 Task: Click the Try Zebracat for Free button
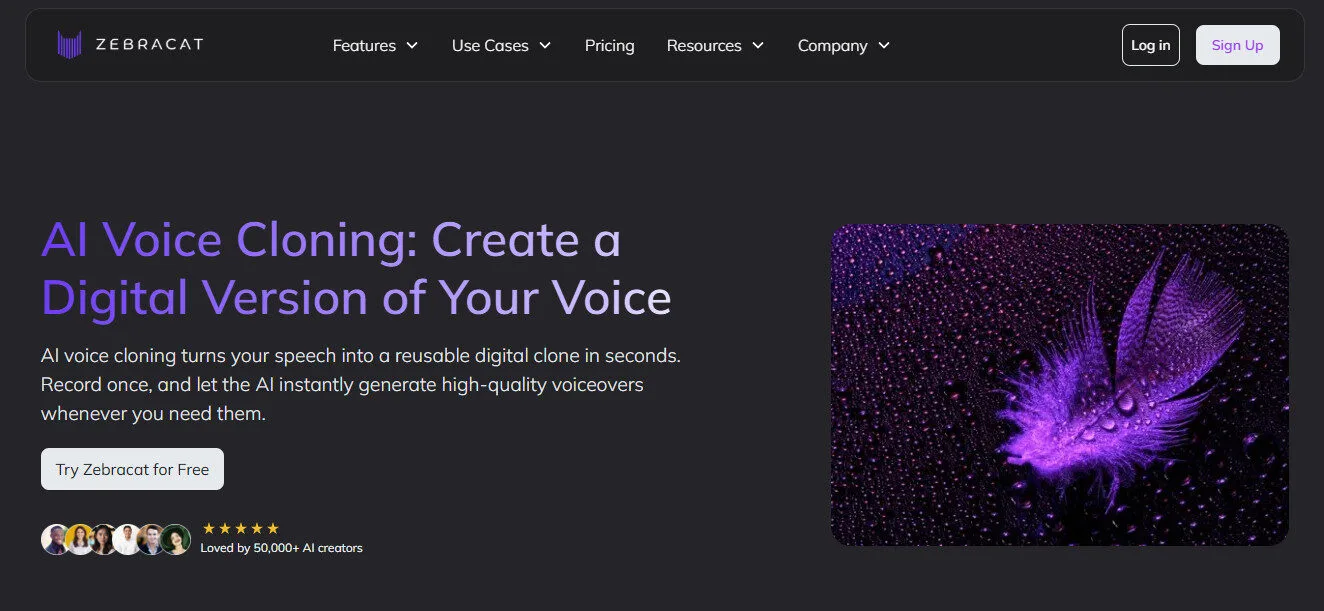pyautogui.click(x=132, y=468)
